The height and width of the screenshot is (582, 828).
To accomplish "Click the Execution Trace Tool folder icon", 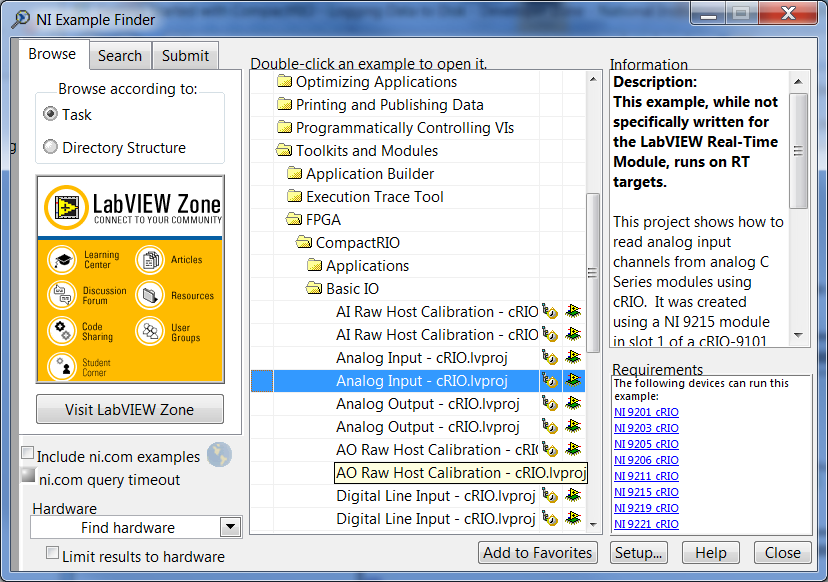I will point(295,196).
